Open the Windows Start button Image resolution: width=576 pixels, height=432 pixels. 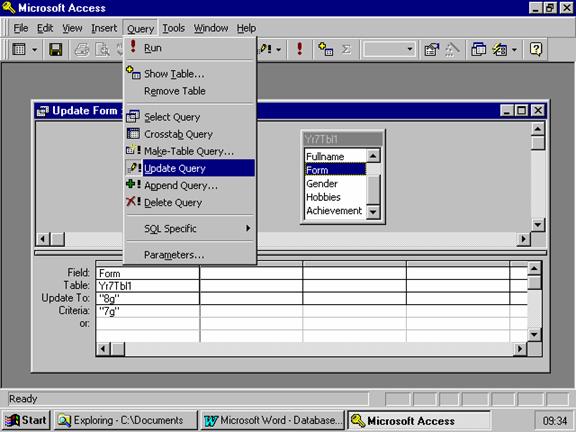coord(25,420)
